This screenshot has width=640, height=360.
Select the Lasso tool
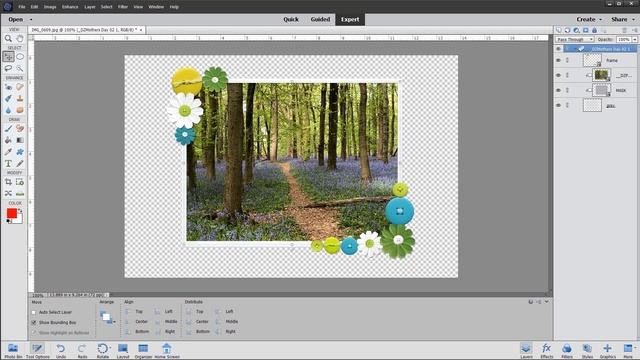tap(8, 68)
